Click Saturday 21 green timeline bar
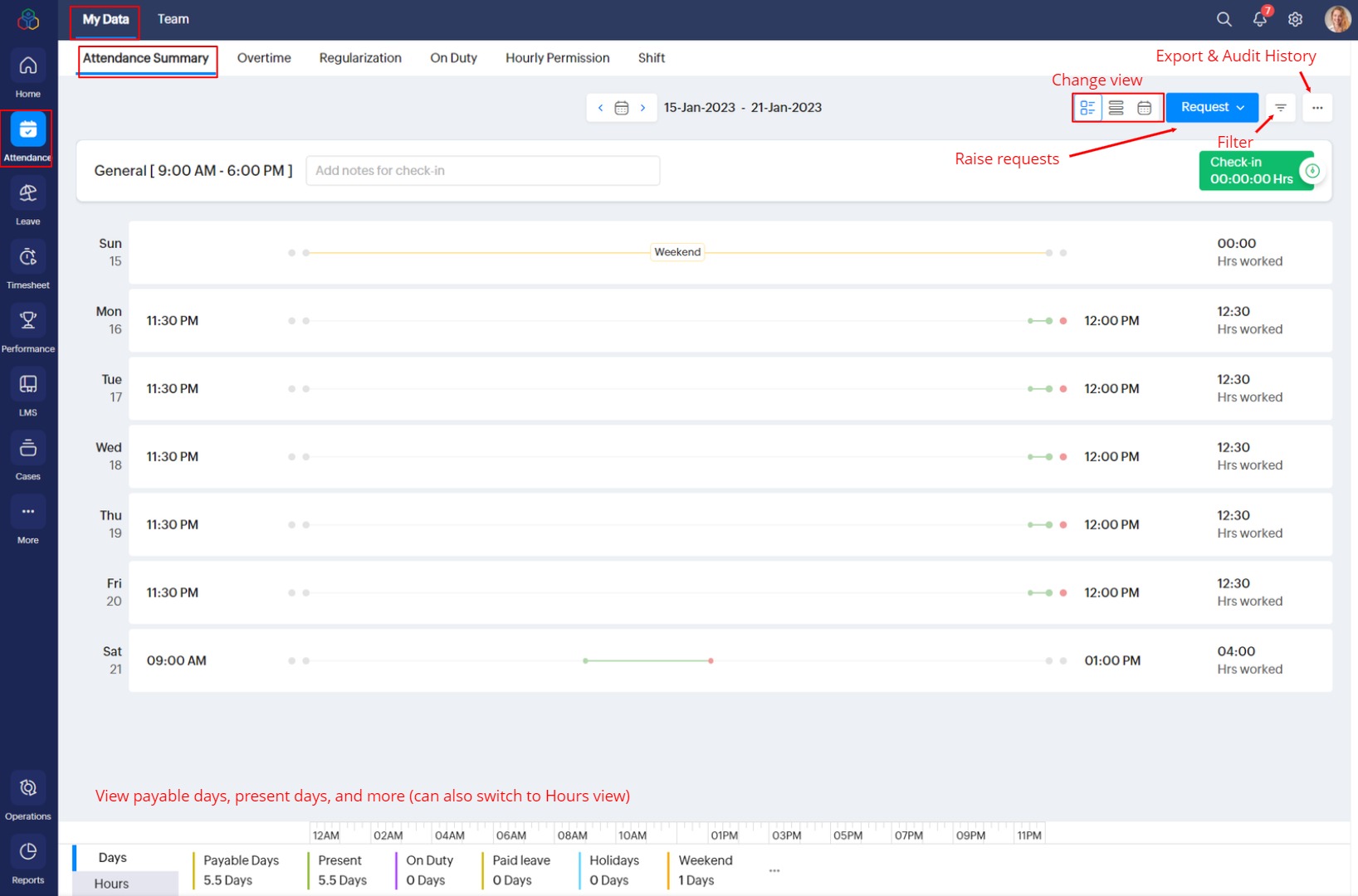This screenshot has height=896, width=1358. coord(647,660)
